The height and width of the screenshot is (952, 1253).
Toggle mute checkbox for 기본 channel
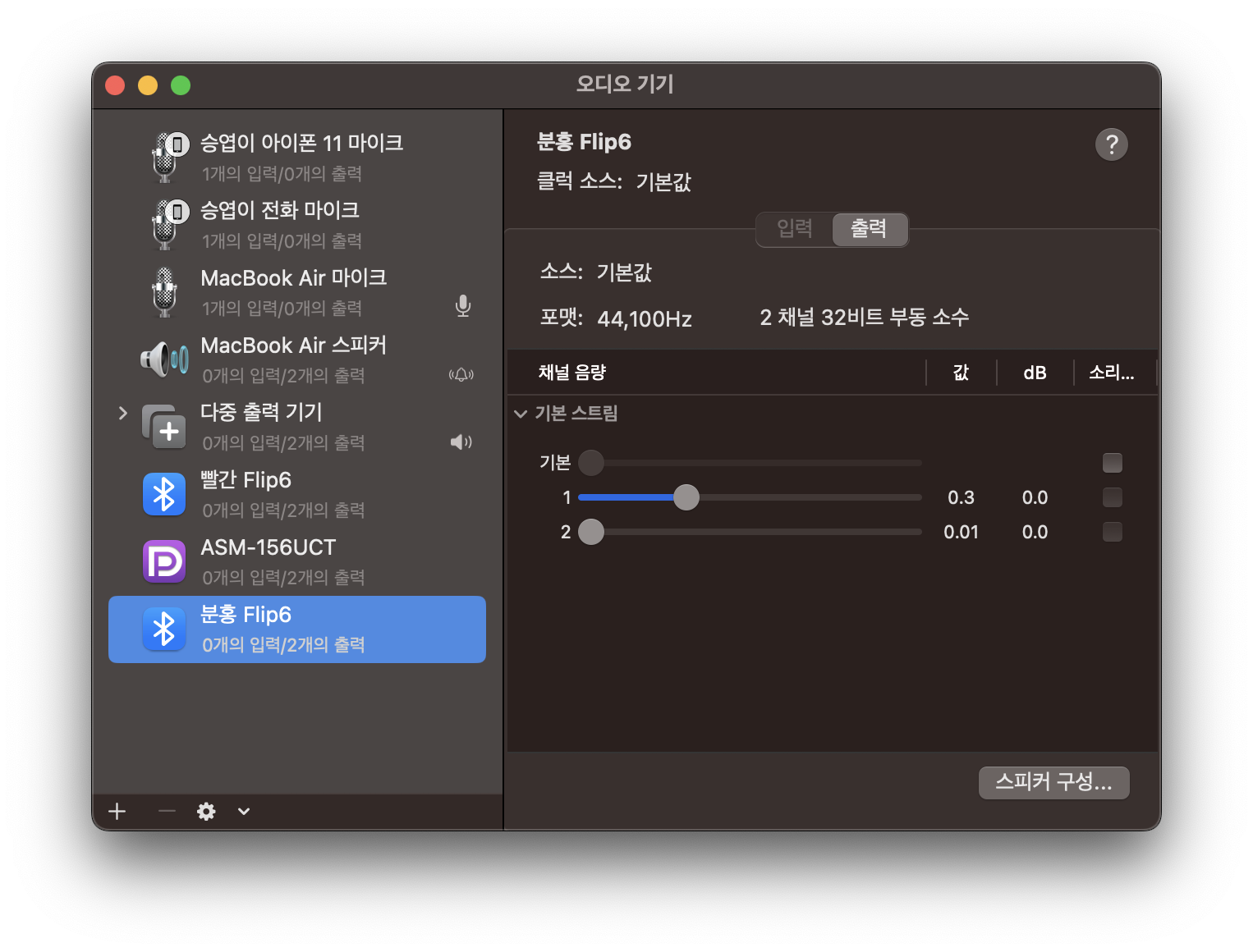click(x=1113, y=463)
